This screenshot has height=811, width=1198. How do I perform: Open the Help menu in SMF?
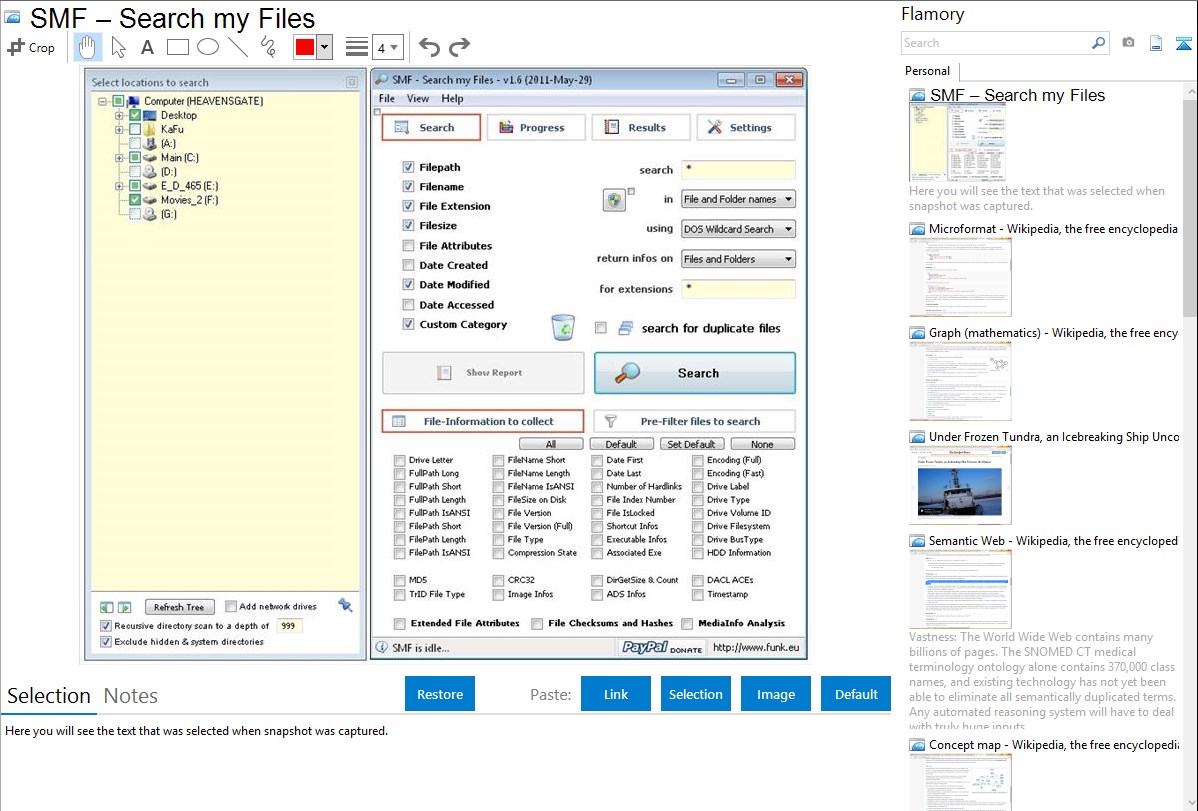(452, 99)
